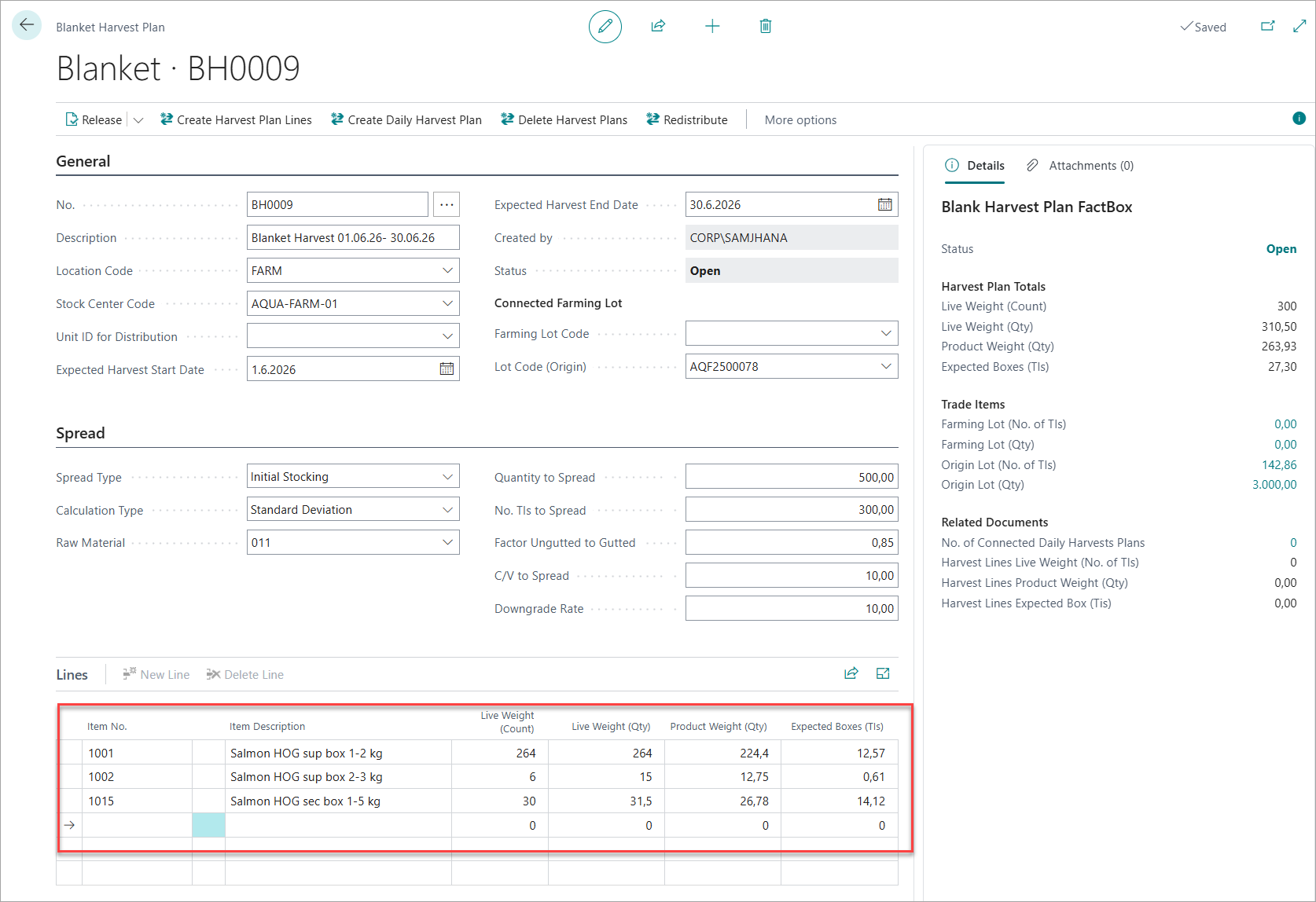Click Delete Harvest Plans action

point(564,120)
